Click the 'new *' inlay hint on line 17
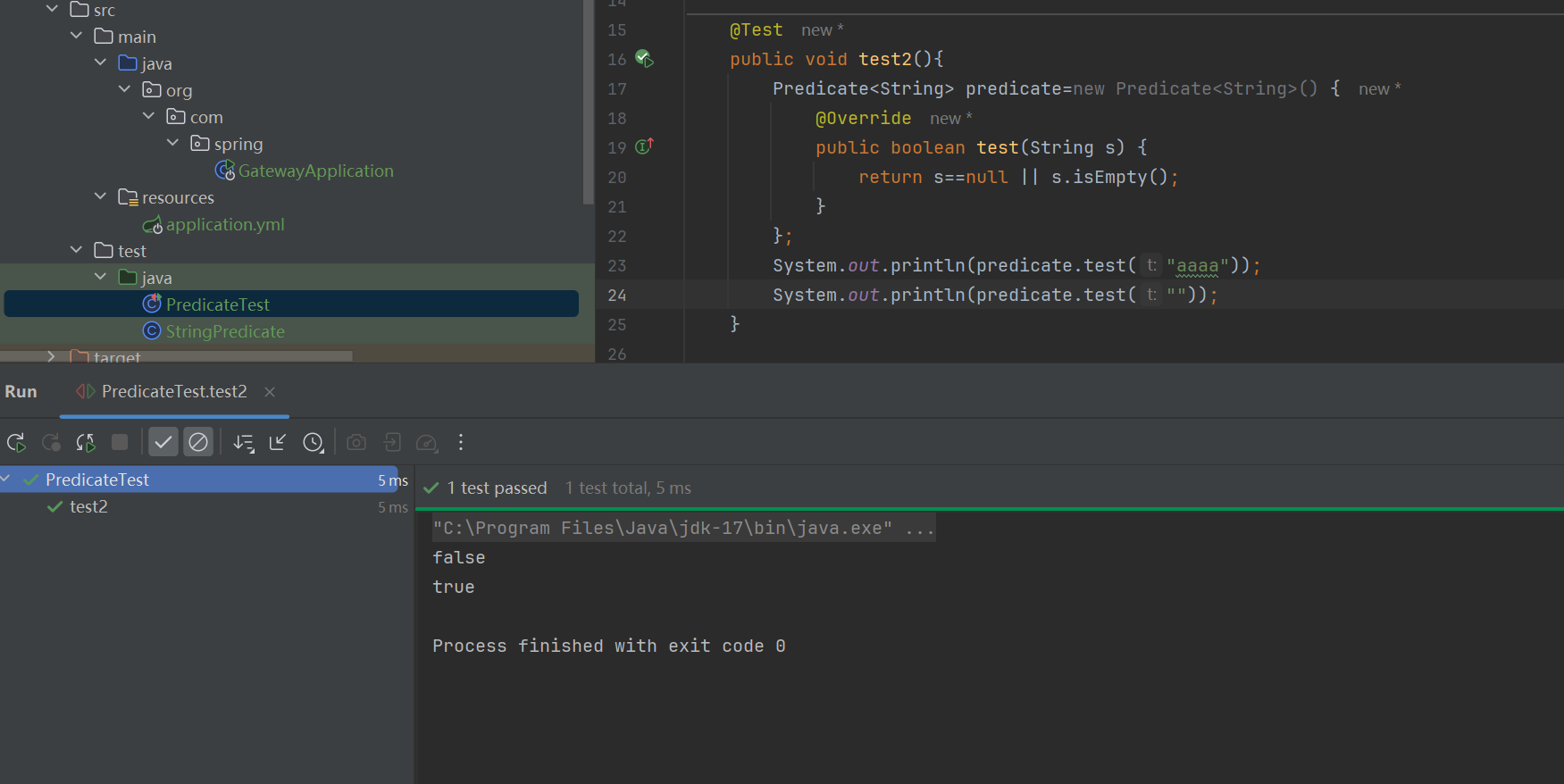 click(x=1380, y=88)
